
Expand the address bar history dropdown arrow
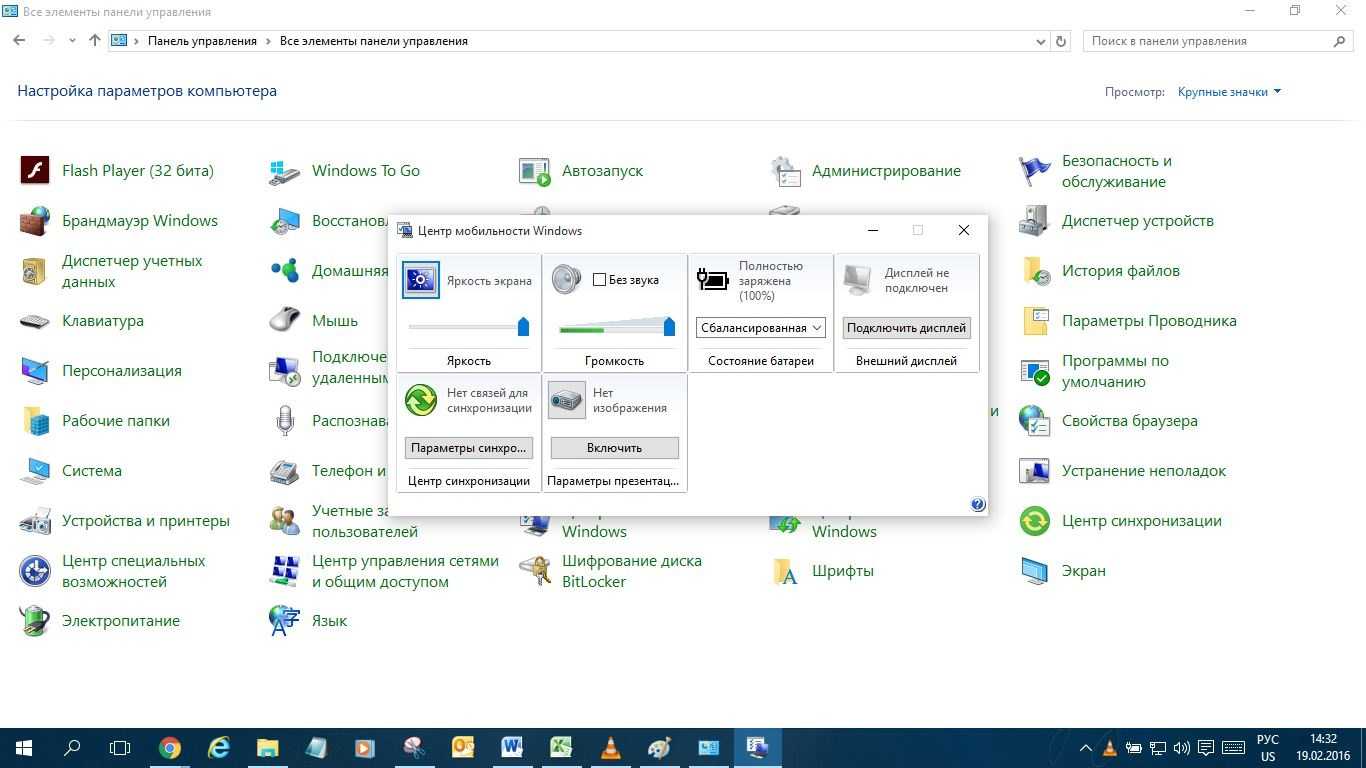pyautogui.click(x=1041, y=41)
